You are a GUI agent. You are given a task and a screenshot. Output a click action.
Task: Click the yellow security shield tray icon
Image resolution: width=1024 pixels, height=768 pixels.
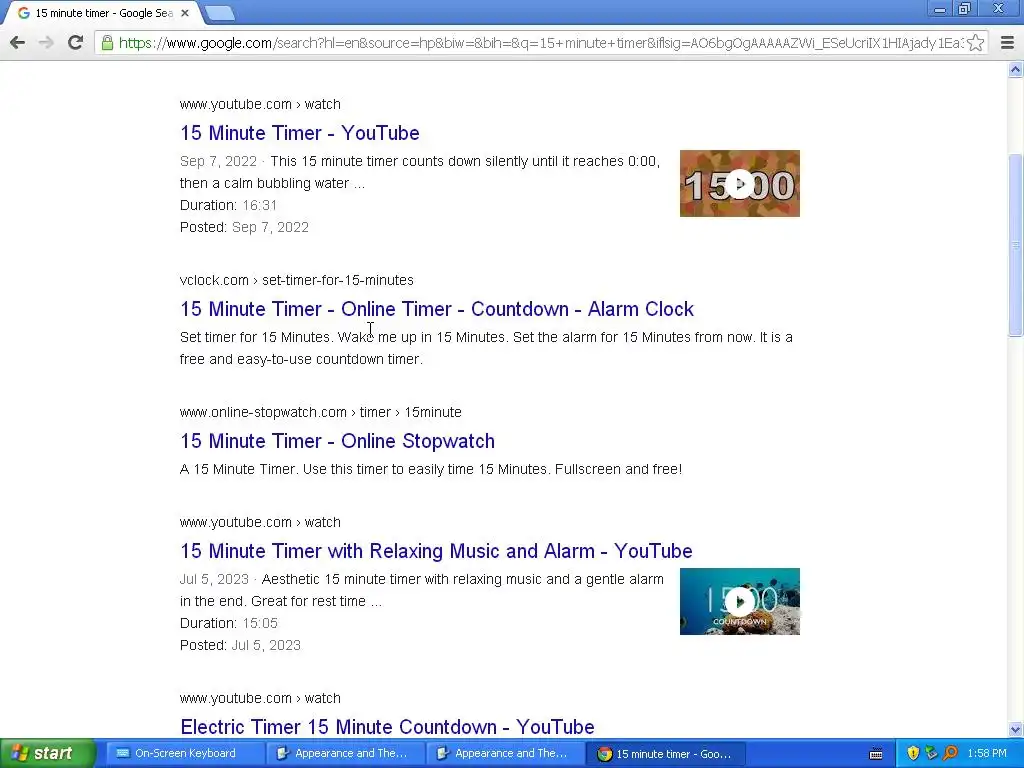coord(913,754)
